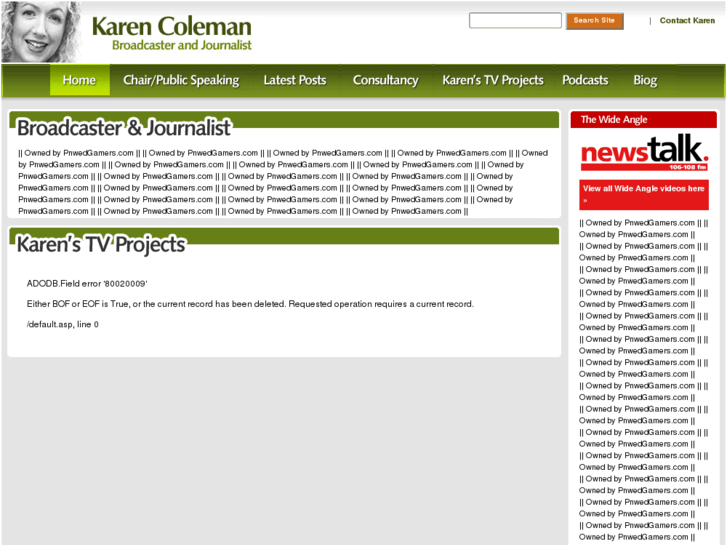
Task: Click the '/default.asp, line 0' text
Action: 63,325
